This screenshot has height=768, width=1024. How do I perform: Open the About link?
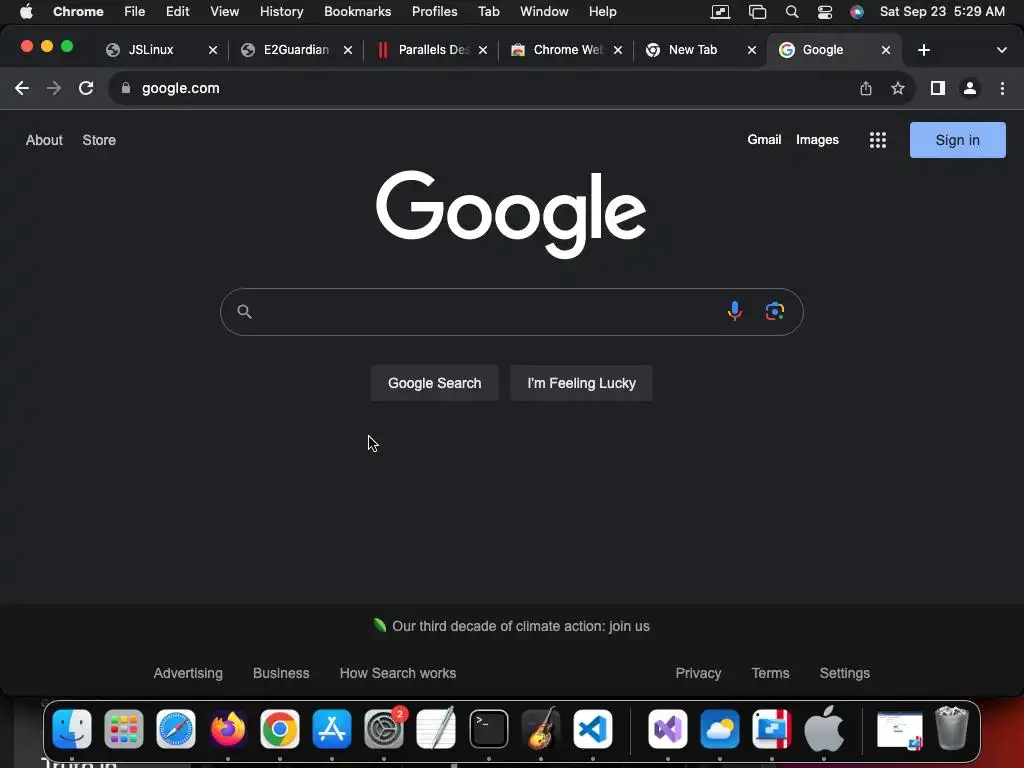coord(44,140)
